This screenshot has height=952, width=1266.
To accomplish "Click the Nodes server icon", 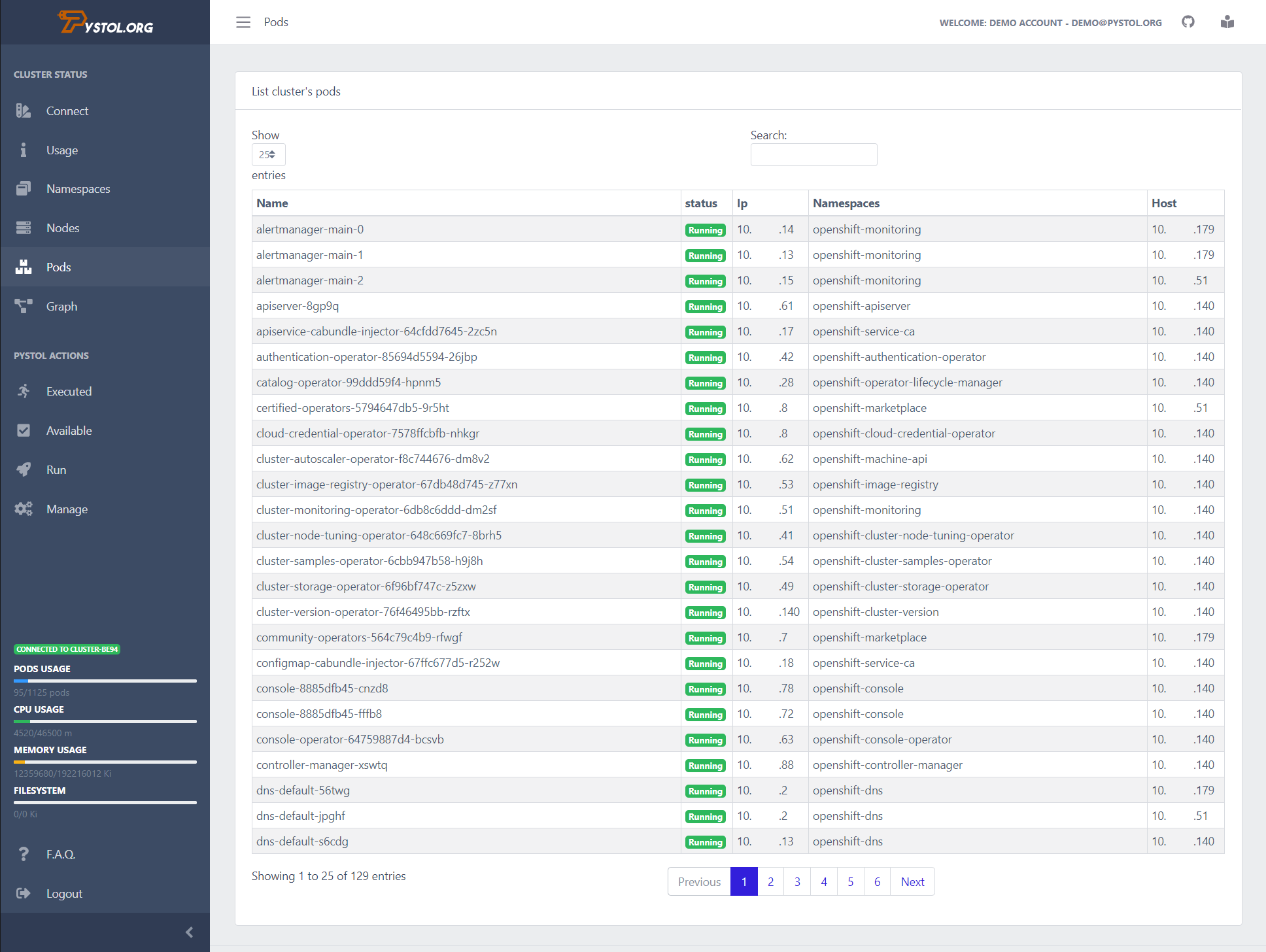I will click(24, 228).
